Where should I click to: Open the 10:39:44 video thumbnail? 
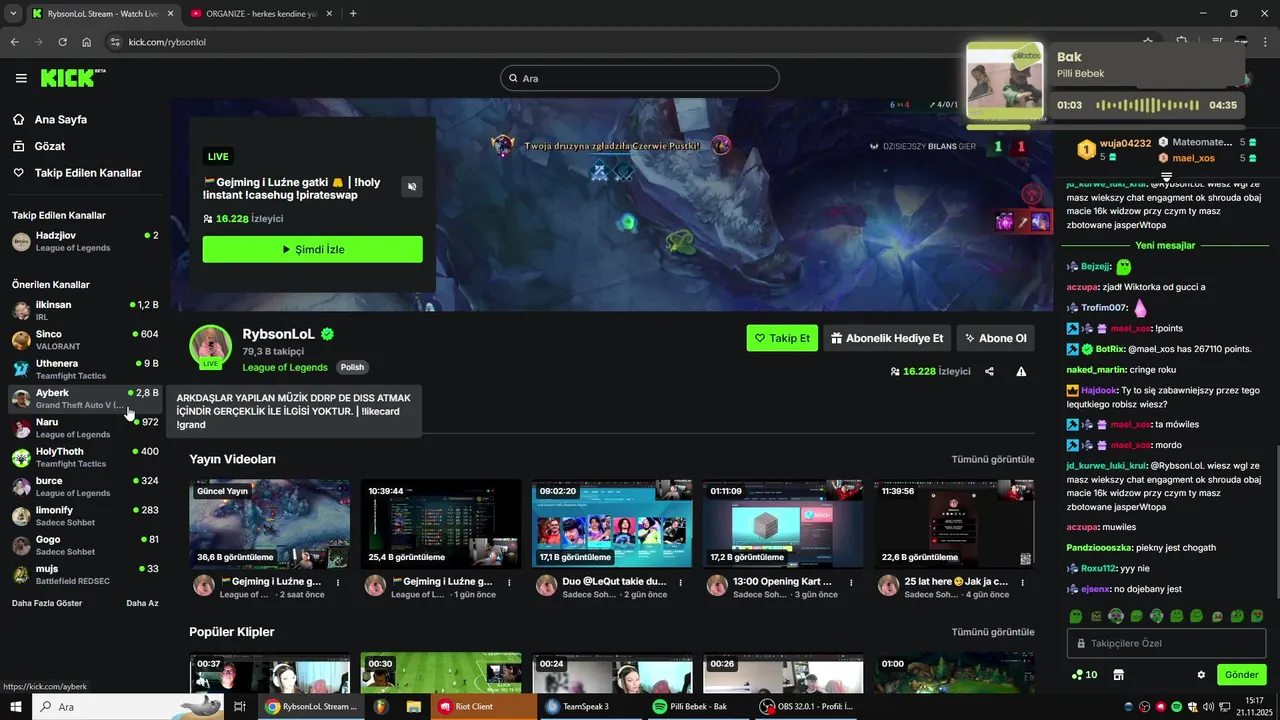click(441, 523)
